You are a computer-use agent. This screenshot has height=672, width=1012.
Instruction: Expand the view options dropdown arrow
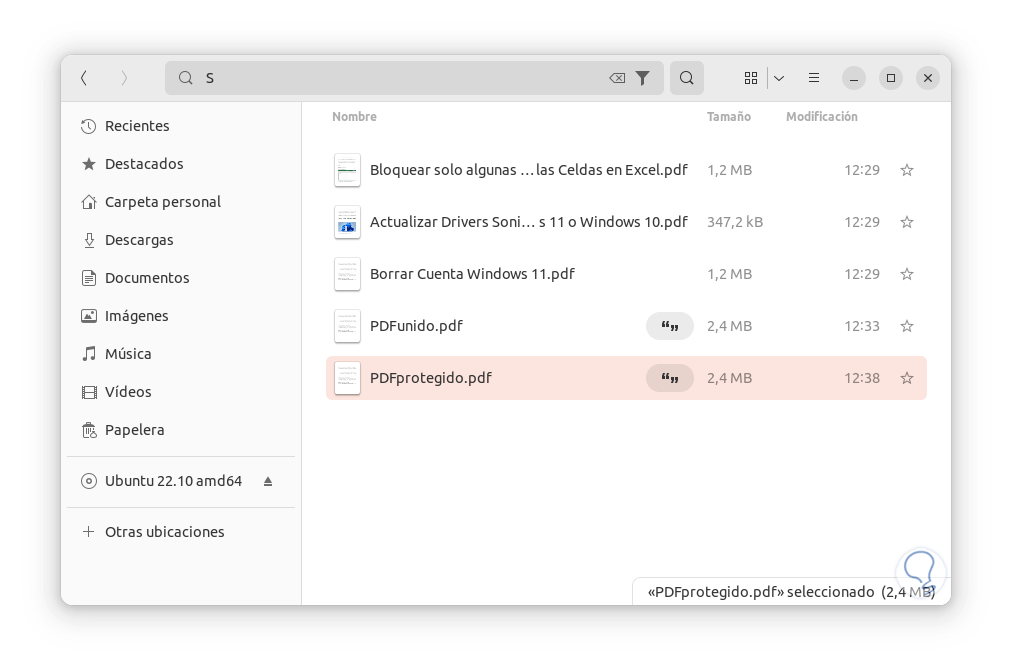click(x=779, y=78)
